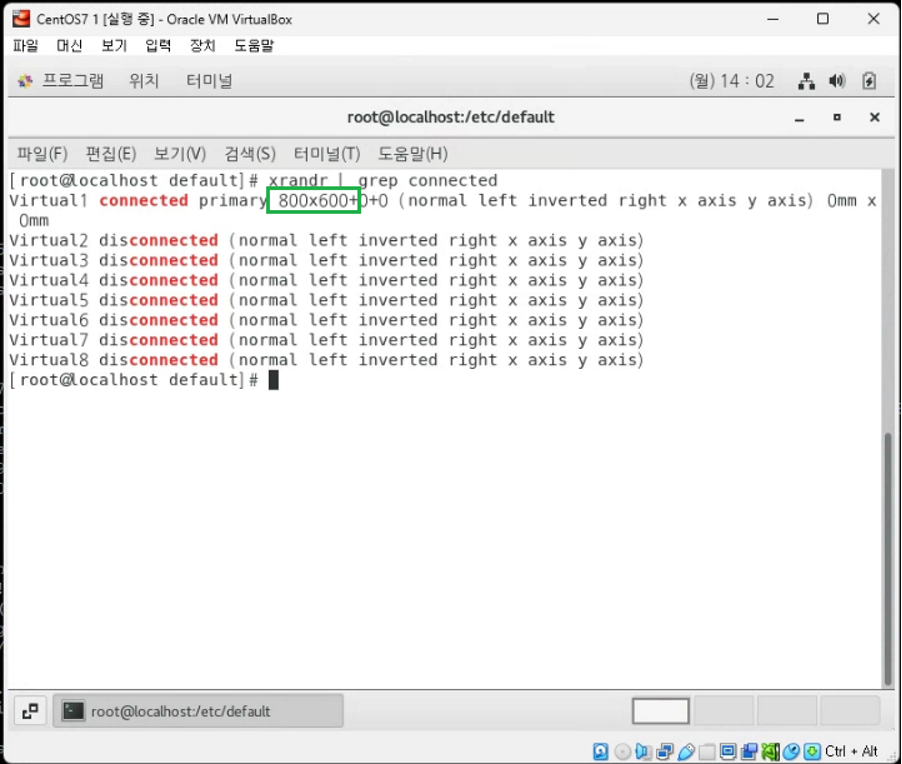Click the green CPU virtualization indicator icon
902x764 pixels.
pyautogui.click(x=770, y=751)
